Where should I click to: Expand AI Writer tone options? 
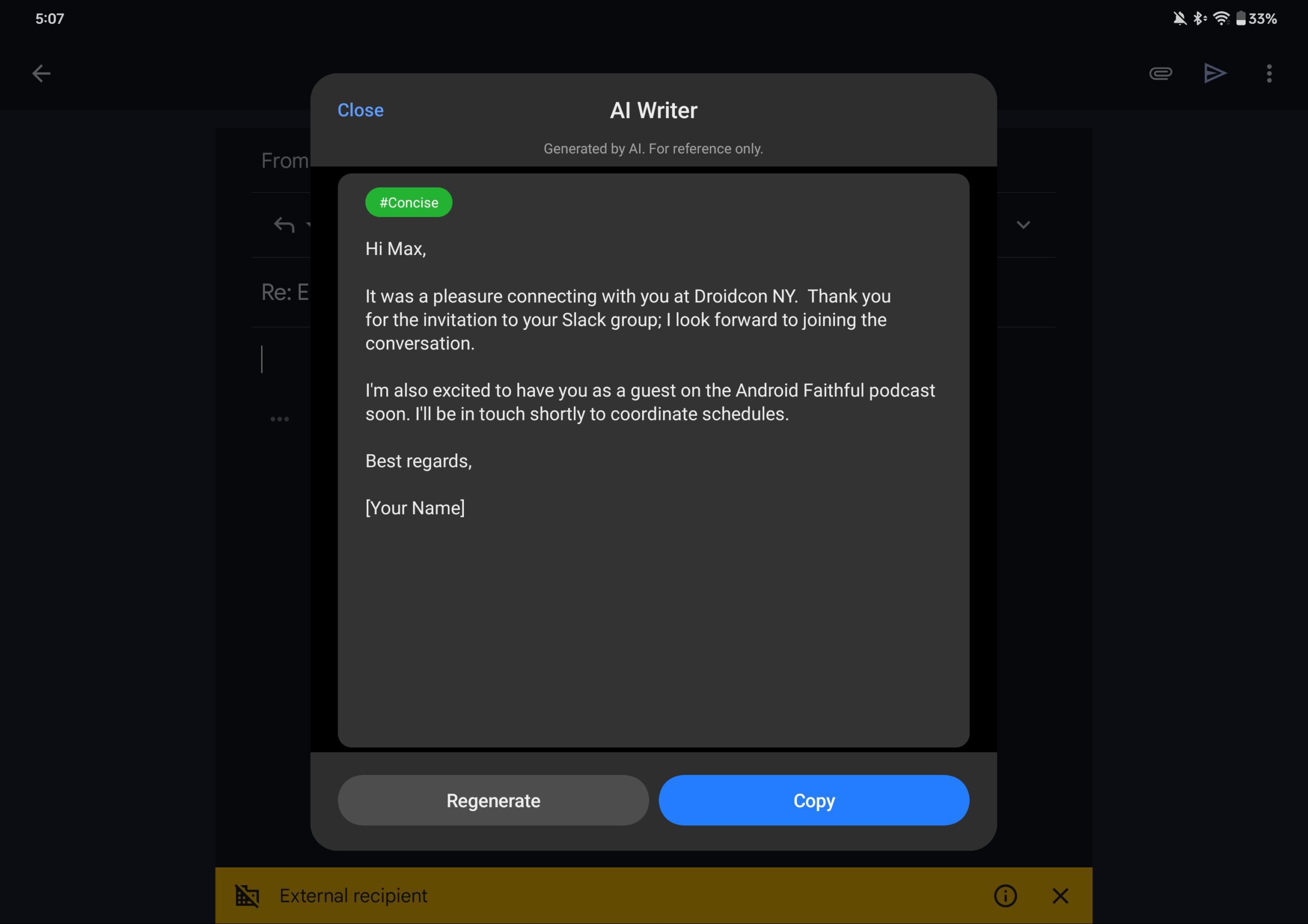(408, 201)
